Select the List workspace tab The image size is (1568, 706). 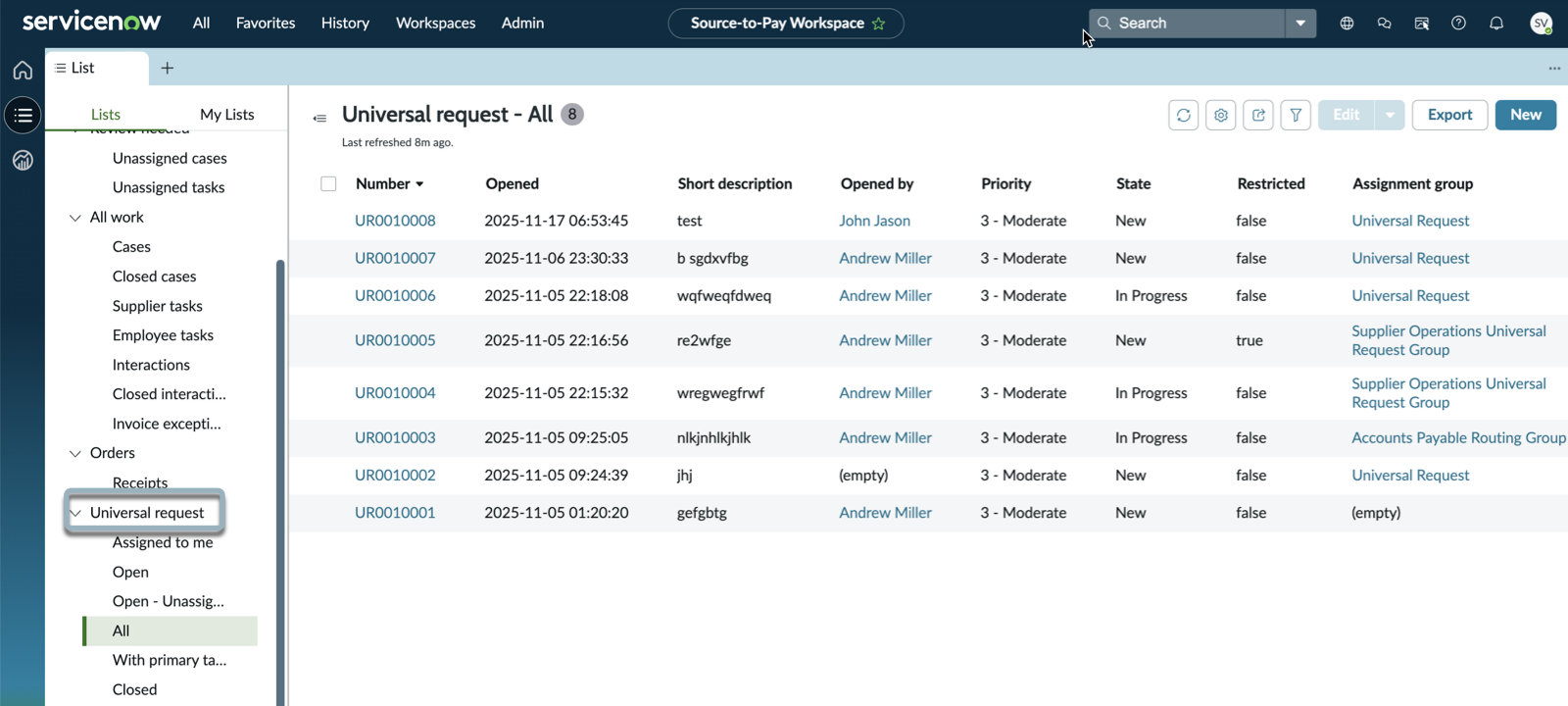point(97,68)
